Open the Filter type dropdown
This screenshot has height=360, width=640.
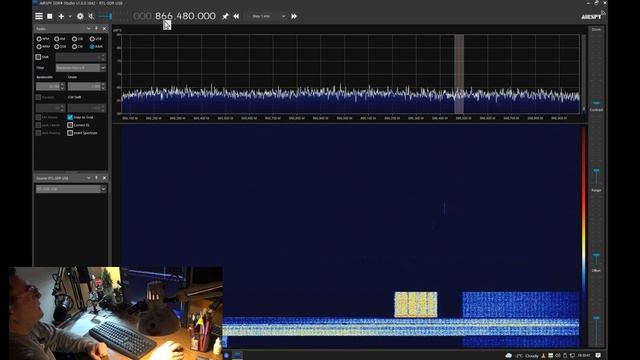pos(81,68)
